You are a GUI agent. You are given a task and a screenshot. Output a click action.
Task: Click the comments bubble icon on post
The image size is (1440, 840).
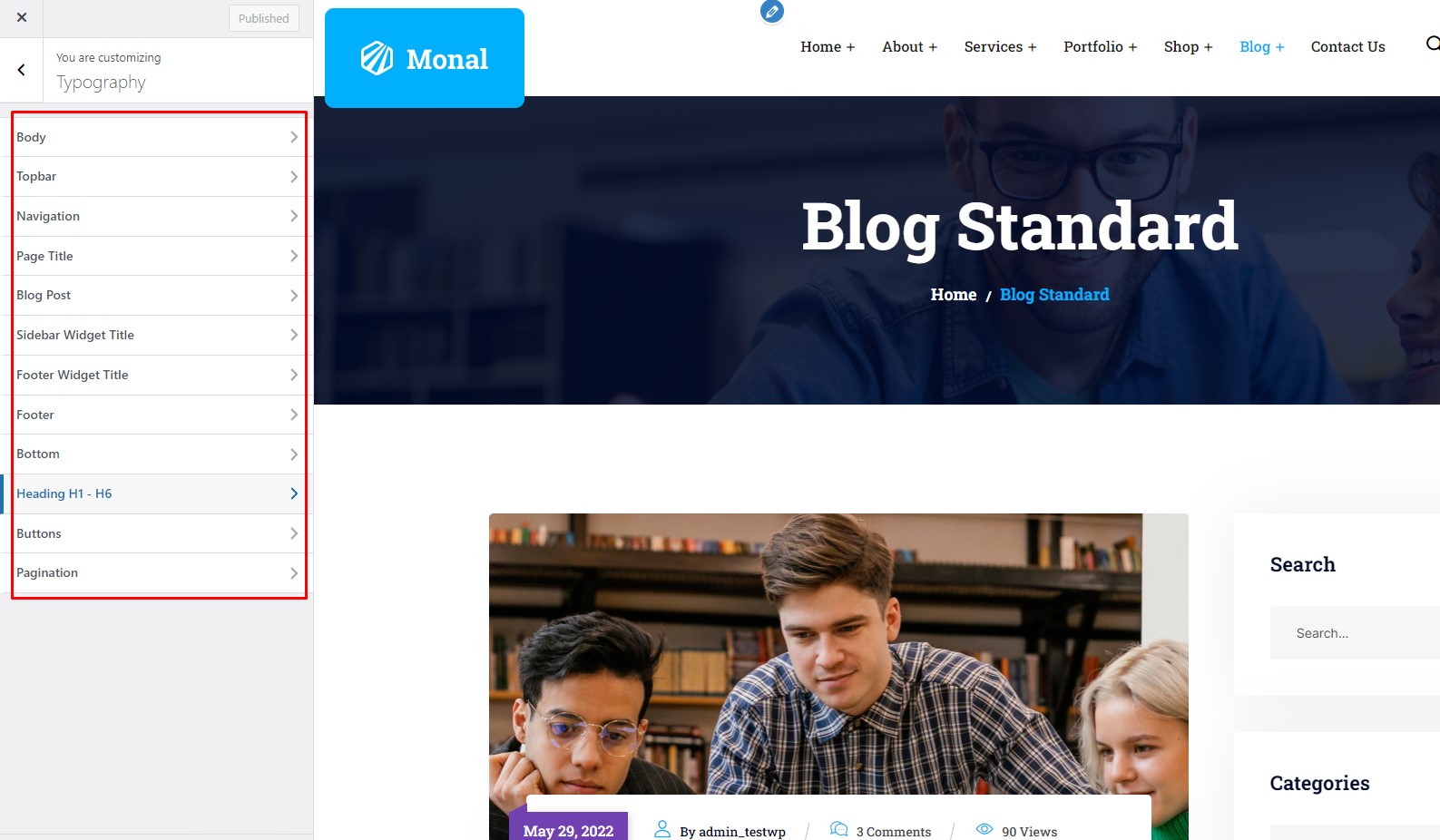point(838,829)
